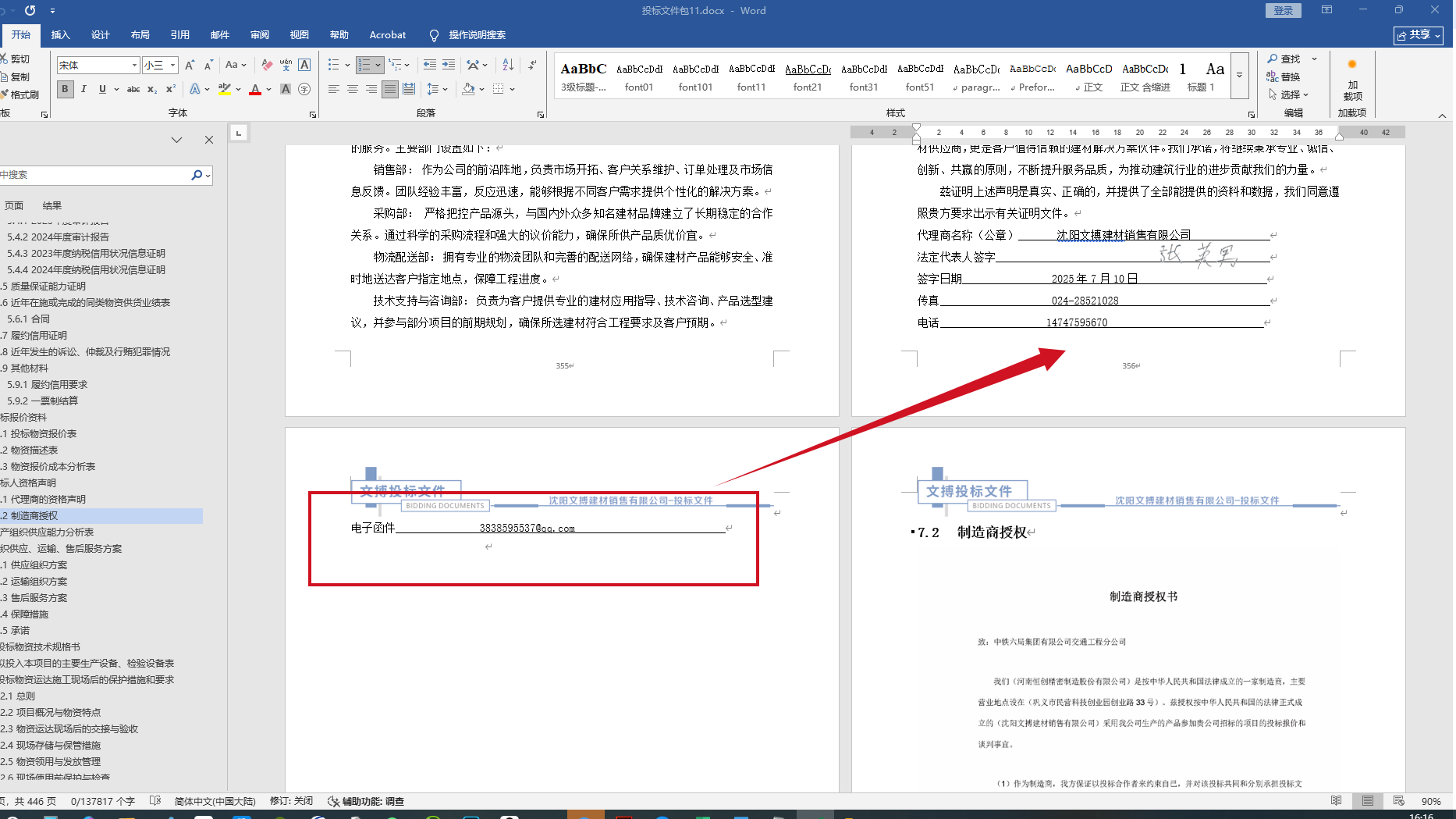
Task: Collapse the ribbon
Action: click(1442, 116)
